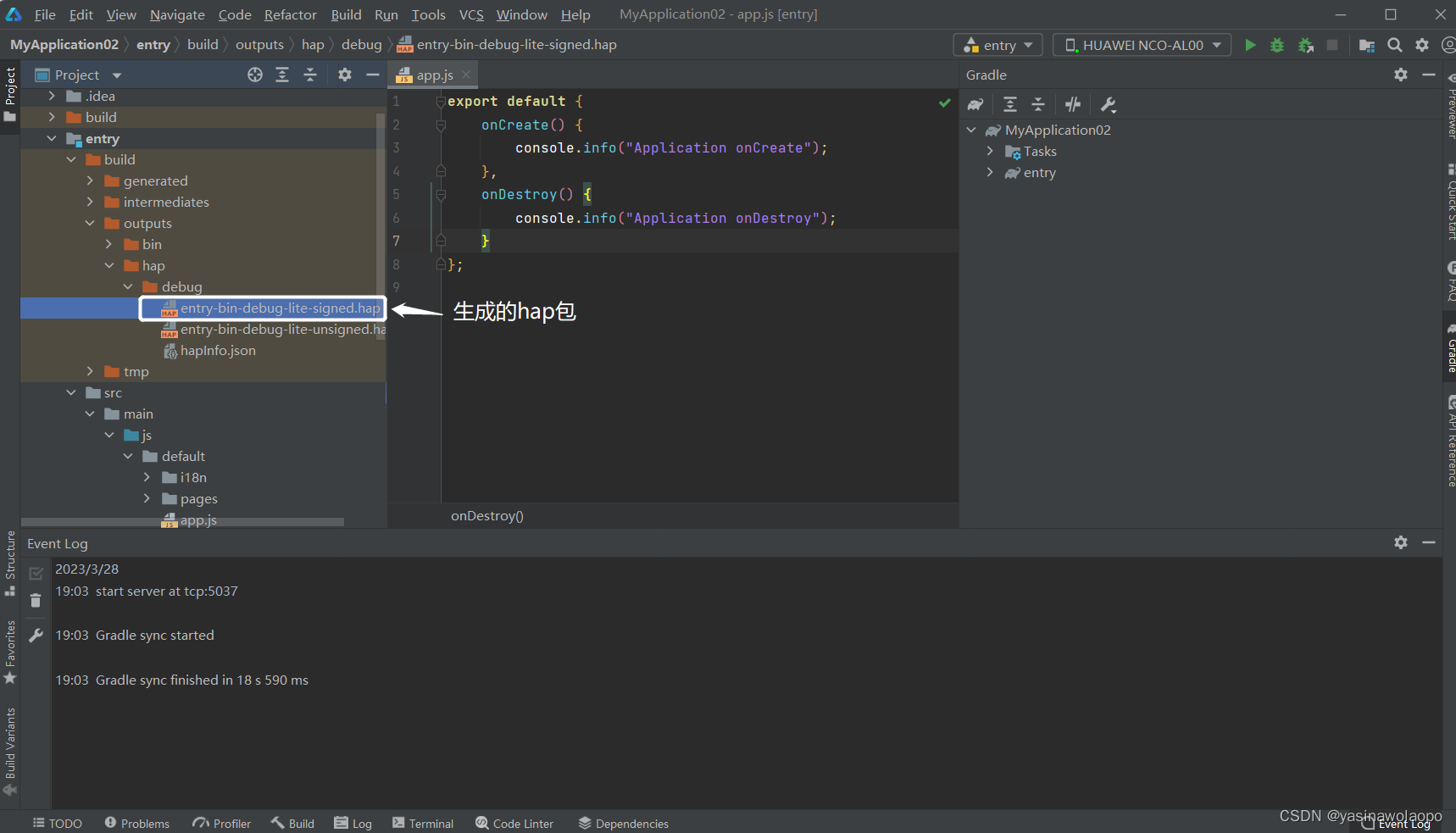Hide the Gradle panel
The height and width of the screenshot is (833, 1456).
coord(1429,75)
